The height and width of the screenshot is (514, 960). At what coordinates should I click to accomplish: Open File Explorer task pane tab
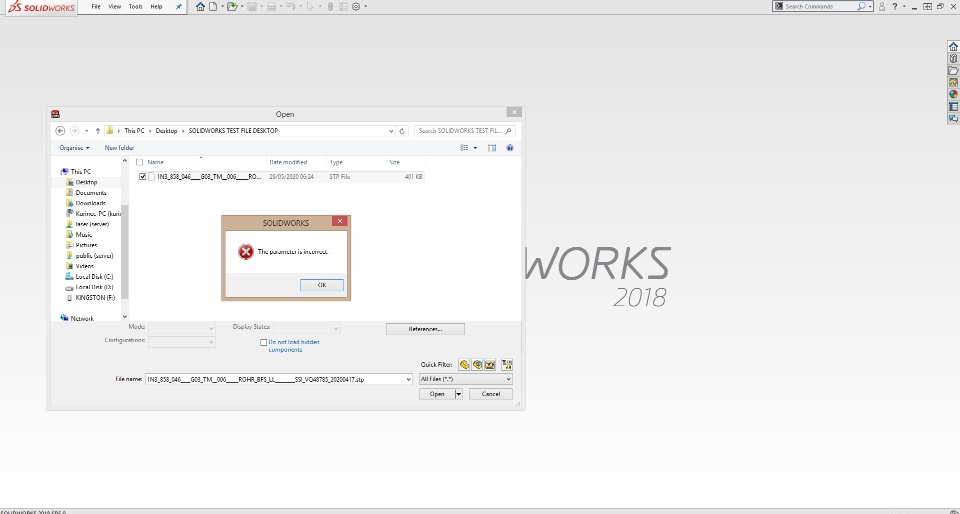pyautogui.click(x=953, y=70)
